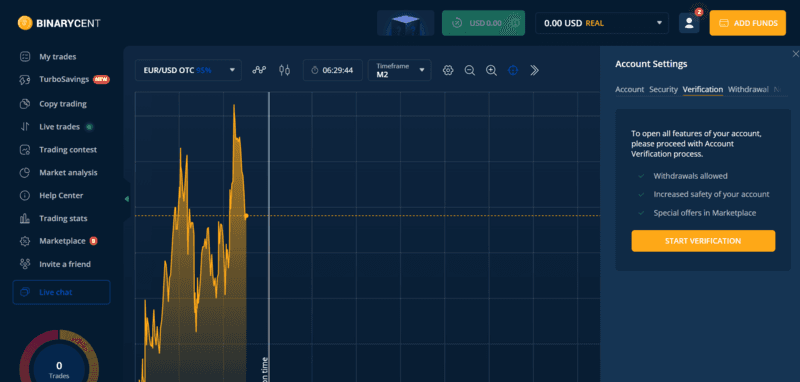This screenshot has height=382, width=800.
Task: Open the TurboSavings sidebar item
Action: point(64,80)
